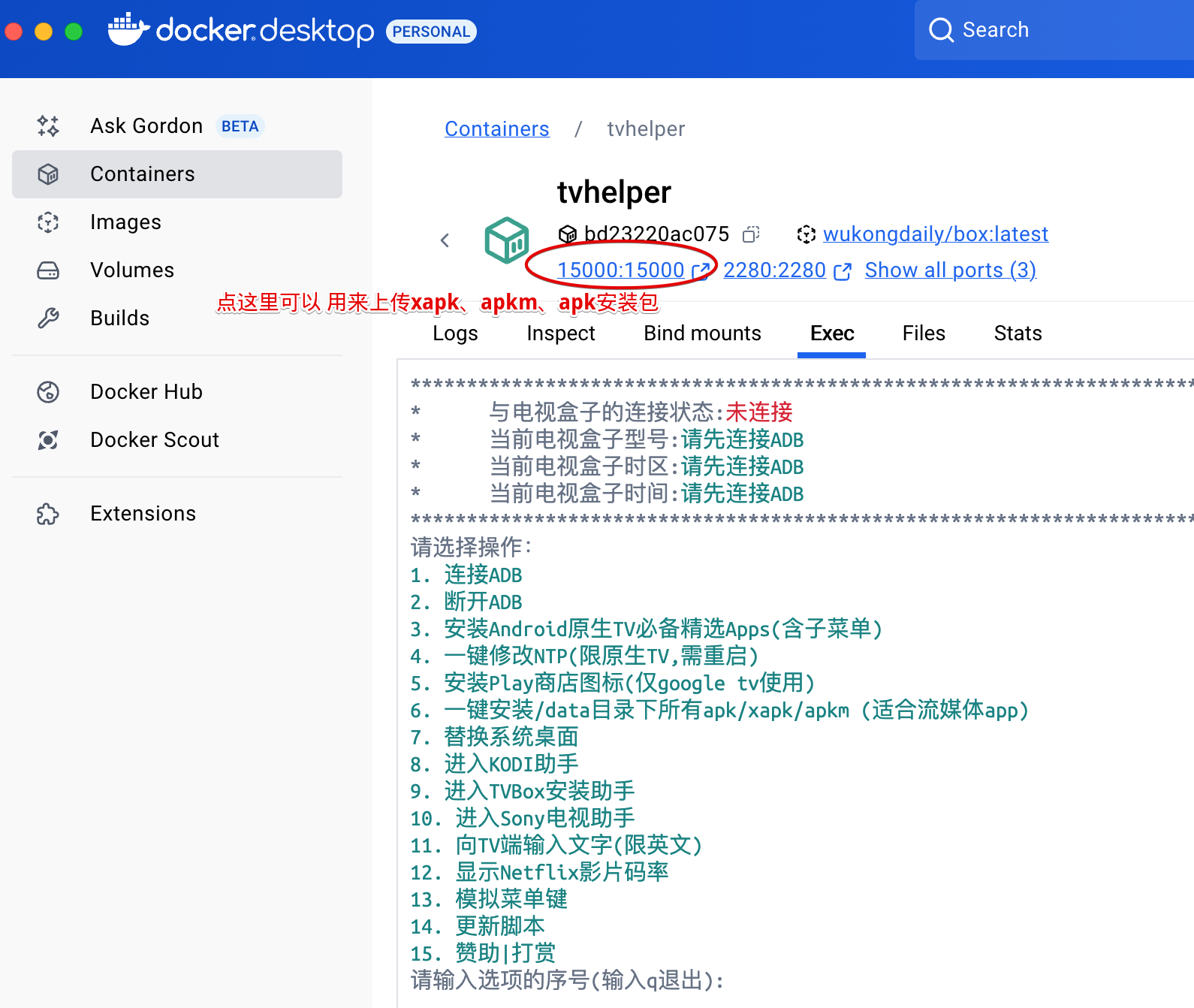The image size is (1194, 1008).
Task: Click terminal option 9. 进入TVBox安装助手
Action: 522,792
